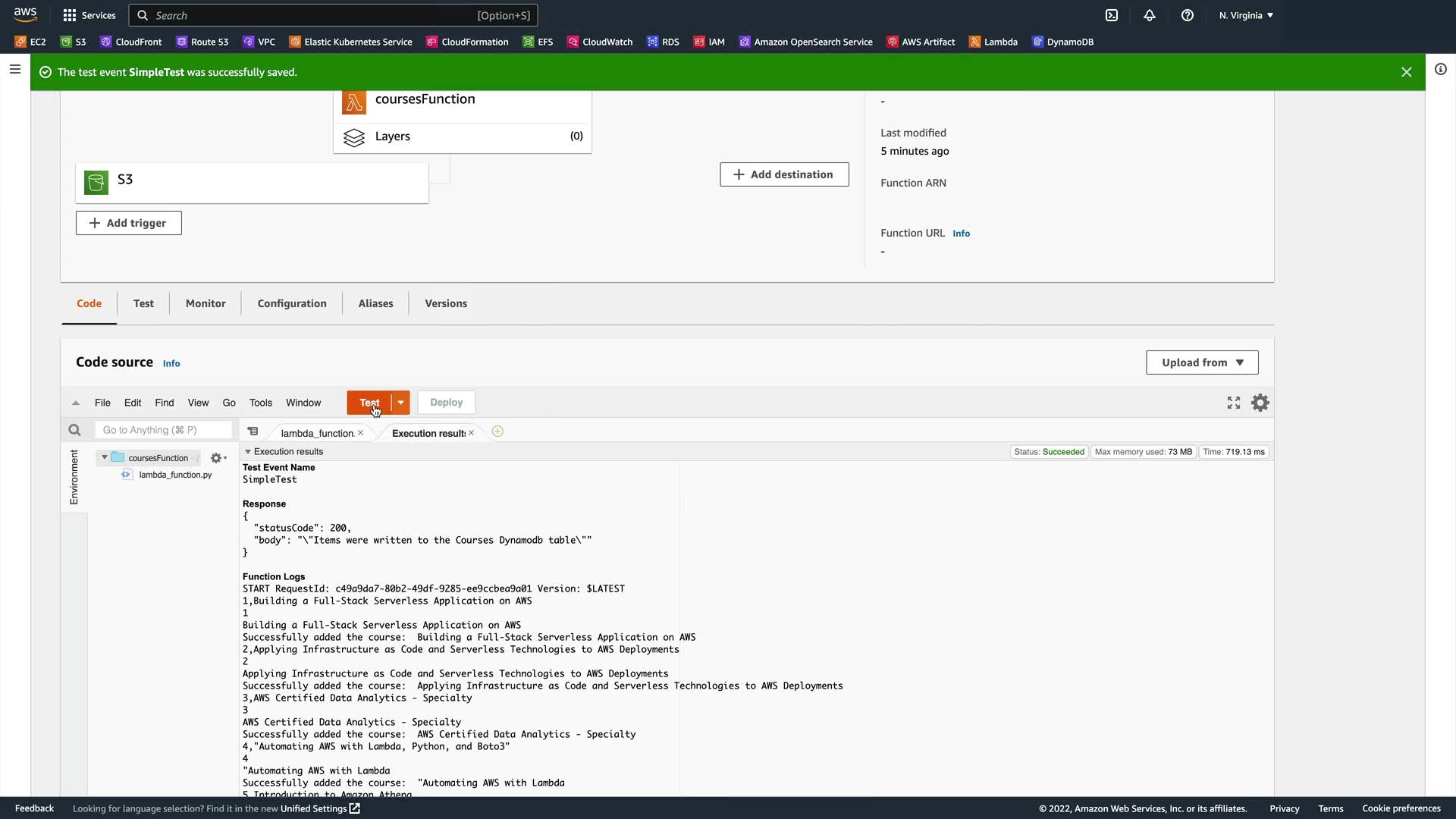The image size is (1456, 819).
Task: Open the Test button dropdown arrow
Action: click(x=400, y=403)
